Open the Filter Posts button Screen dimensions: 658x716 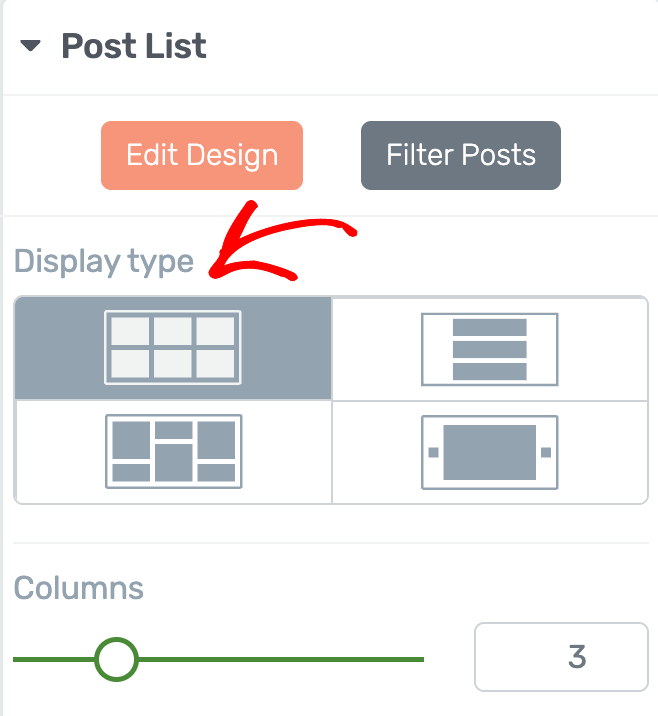tap(461, 155)
